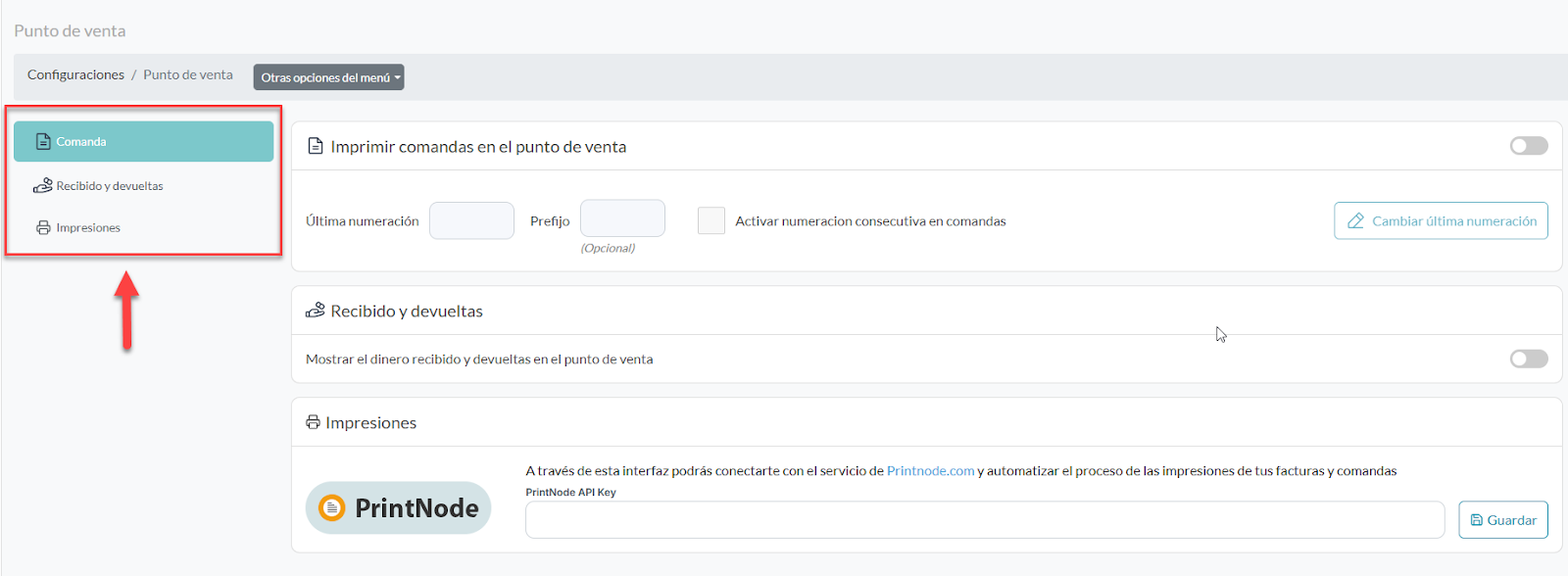
Task: Click the Impresiones printer icon in sidebar
Action: 43,228
